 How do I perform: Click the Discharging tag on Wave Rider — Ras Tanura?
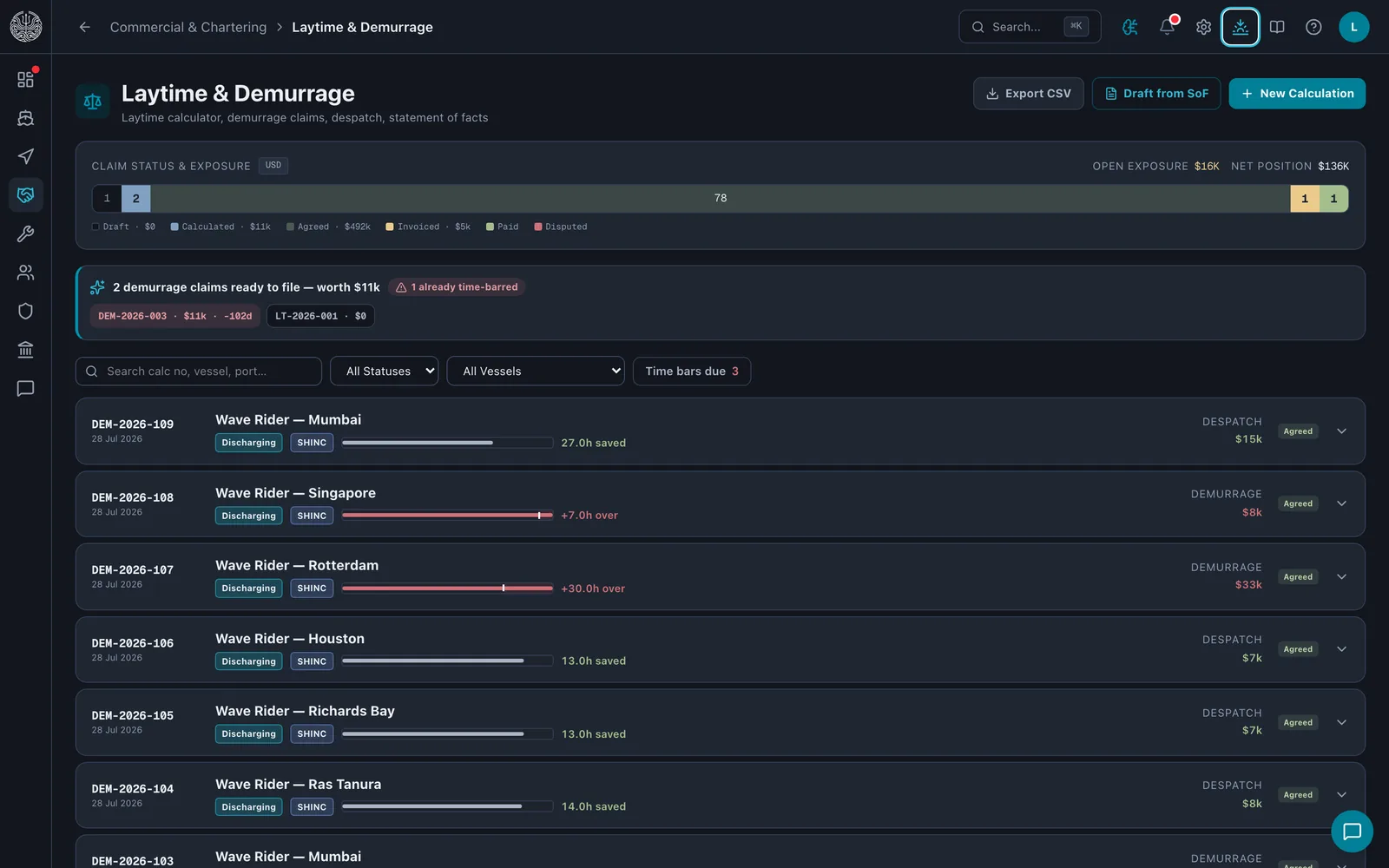coord(249,807)
